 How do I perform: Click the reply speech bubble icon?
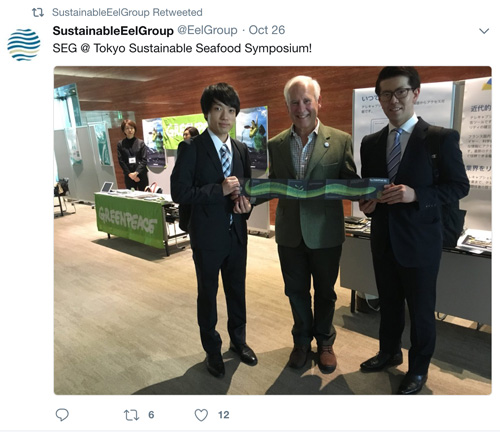click(x=62, y=415)
